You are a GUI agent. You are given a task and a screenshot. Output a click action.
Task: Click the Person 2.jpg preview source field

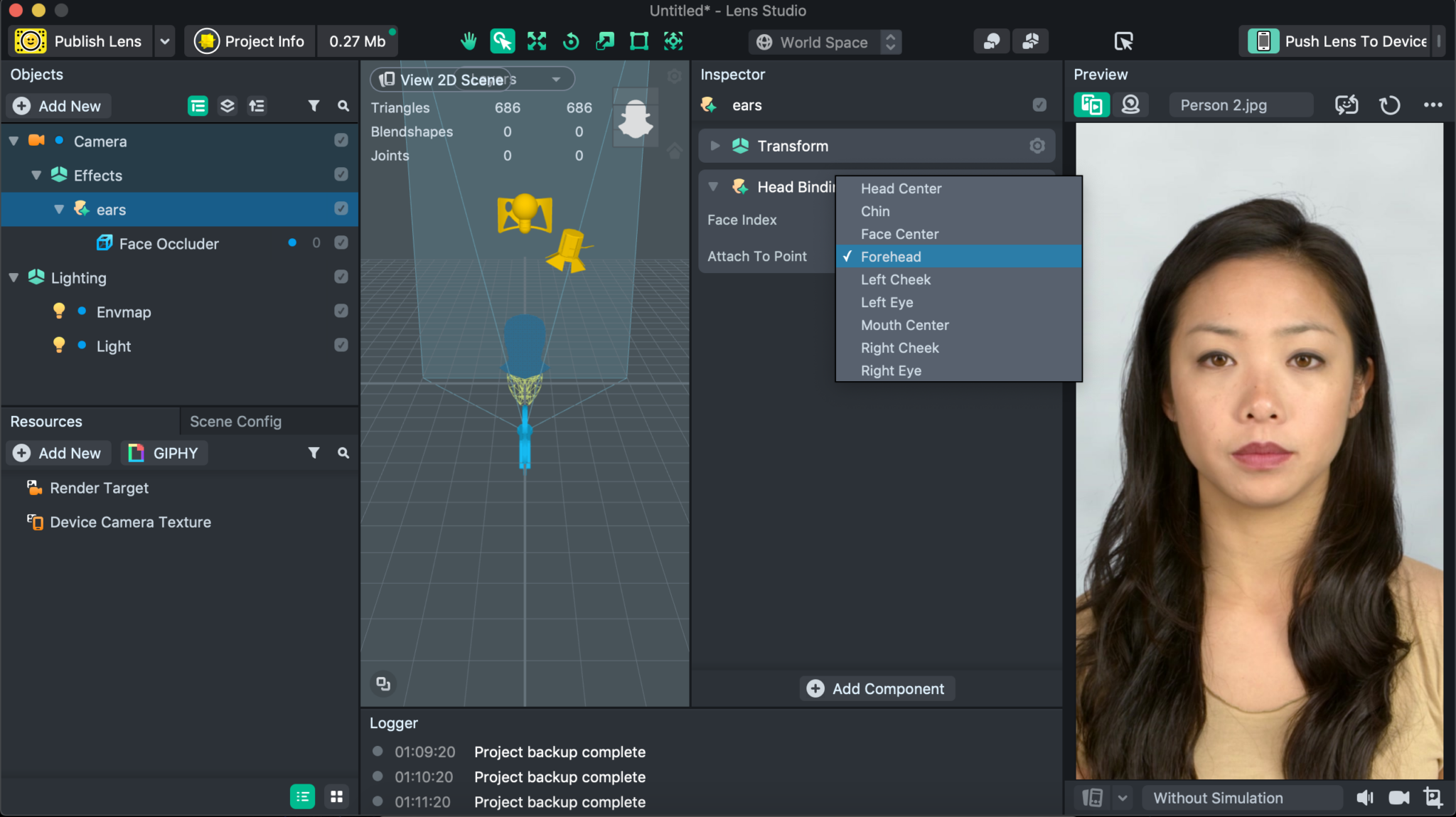1241,105
